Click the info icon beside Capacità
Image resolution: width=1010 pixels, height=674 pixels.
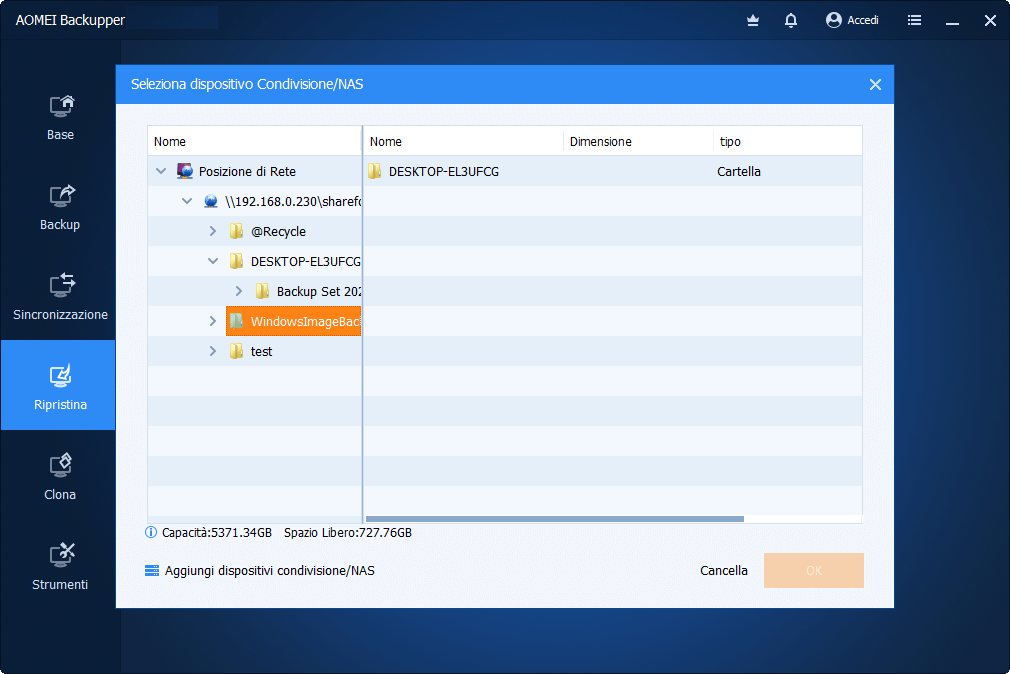[152, 533]
